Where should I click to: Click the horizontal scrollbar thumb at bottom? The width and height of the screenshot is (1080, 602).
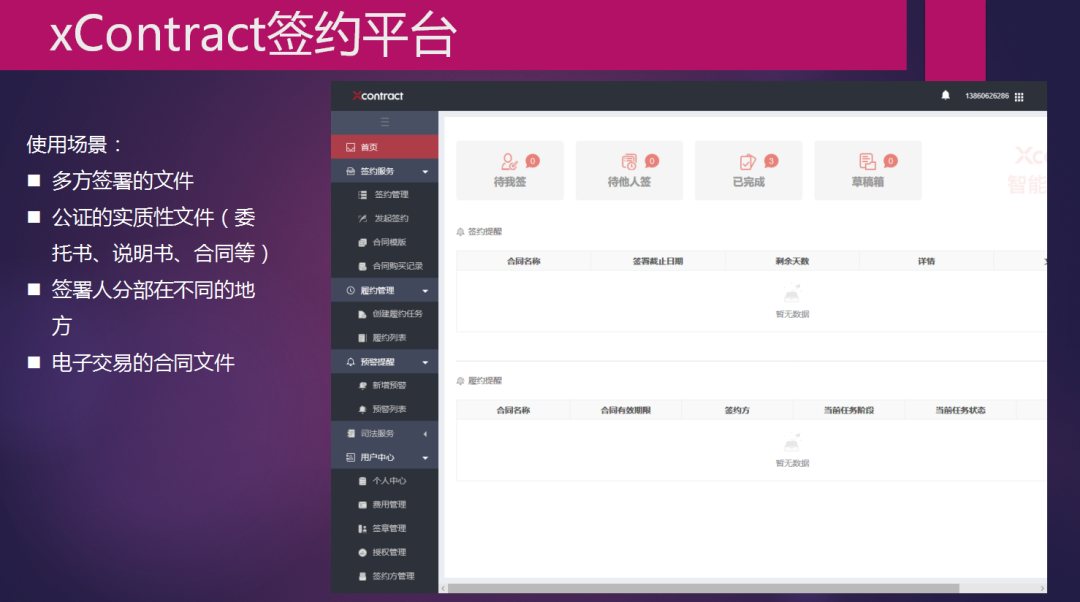(x=703, y=588)
